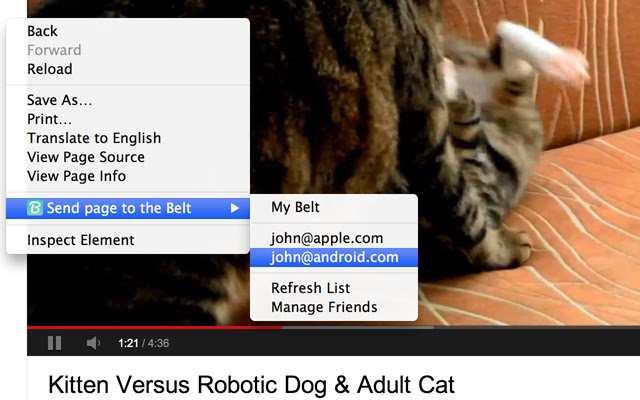Click the video title Kitten Versus Robotic Dog
Viewport: 640px width, 400px height.
pos(251,385)
